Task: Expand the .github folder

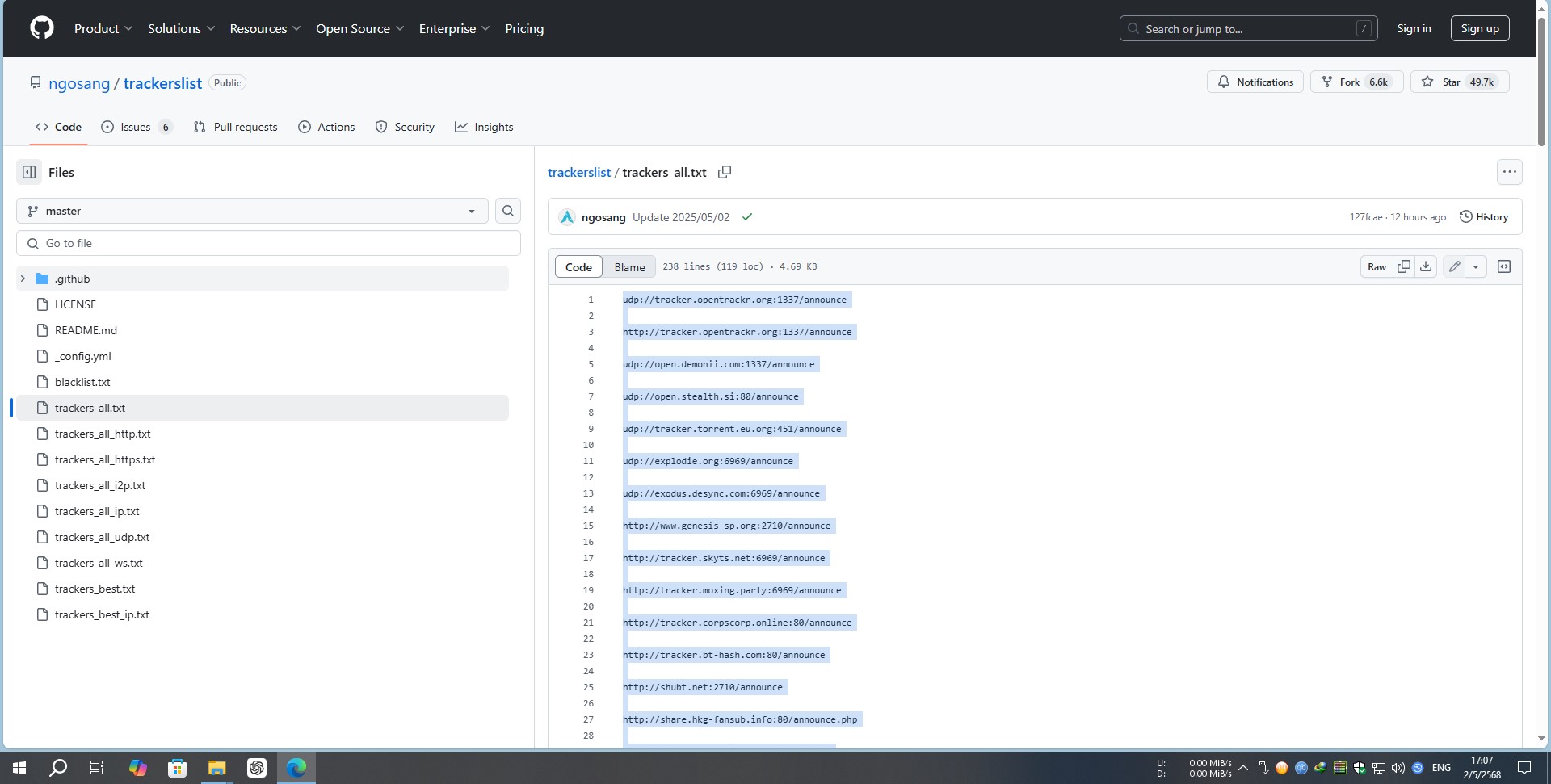Action: [23, 279]
